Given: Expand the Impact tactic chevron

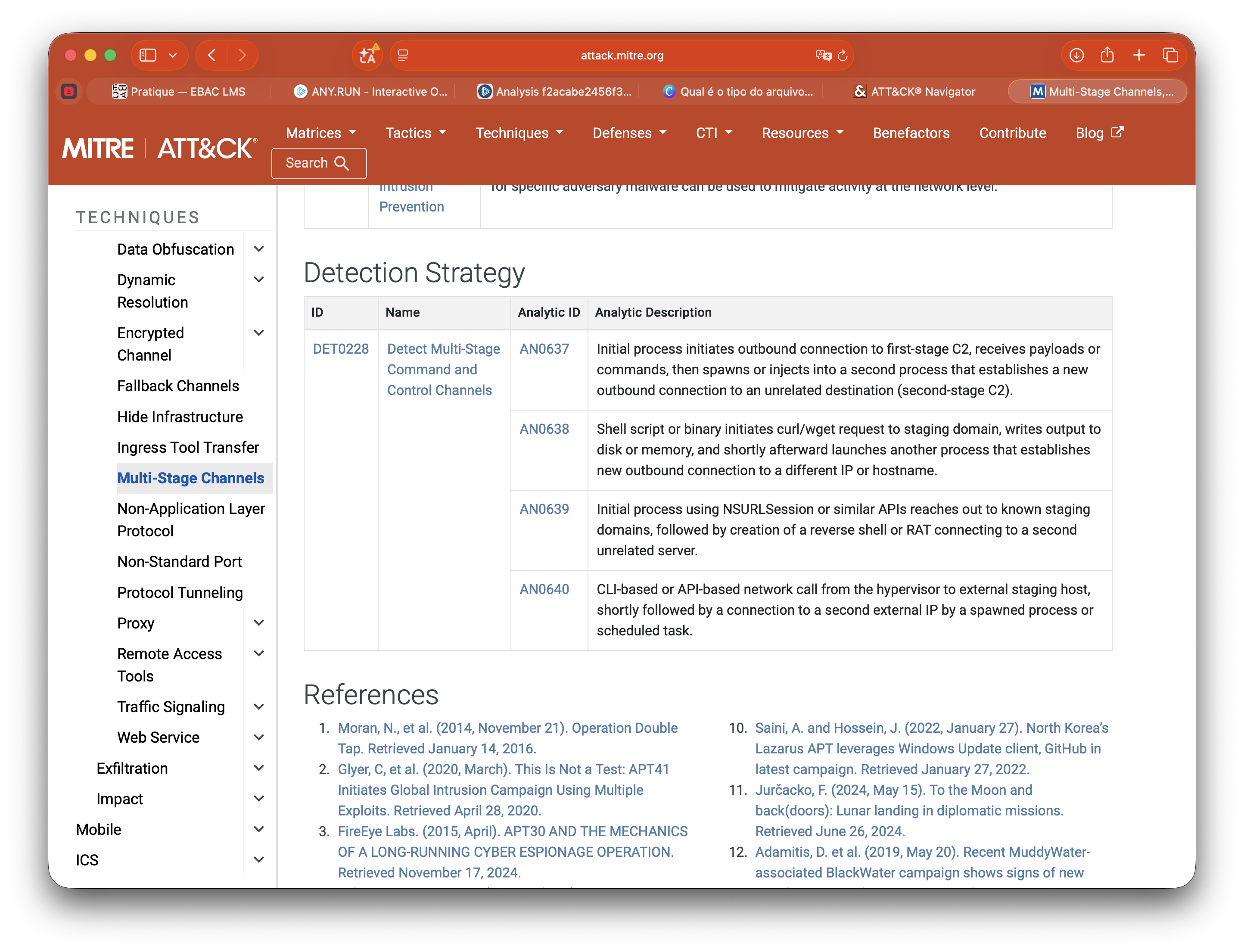Looking at the screenshot, I should tap(259, 799).
